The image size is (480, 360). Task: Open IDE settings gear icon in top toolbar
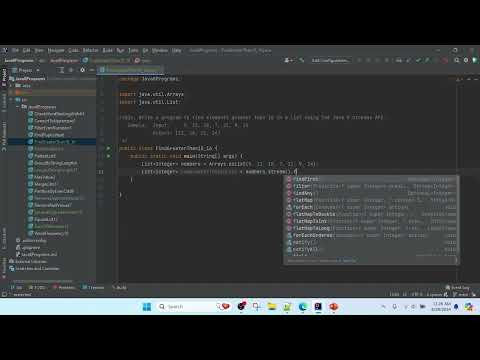[x=466, y=60]
